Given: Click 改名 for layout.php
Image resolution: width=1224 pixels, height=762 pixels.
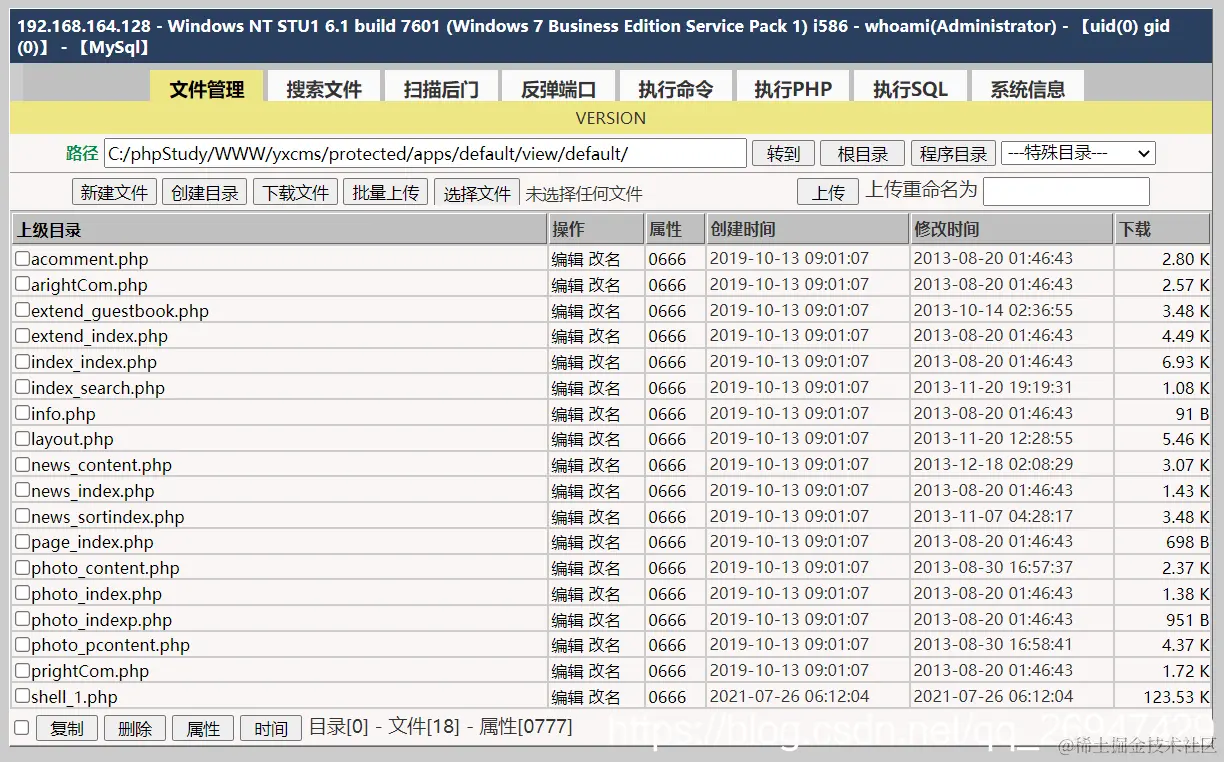Looking at the screenshot, I should pyautogui.click(x=604, y=439).
